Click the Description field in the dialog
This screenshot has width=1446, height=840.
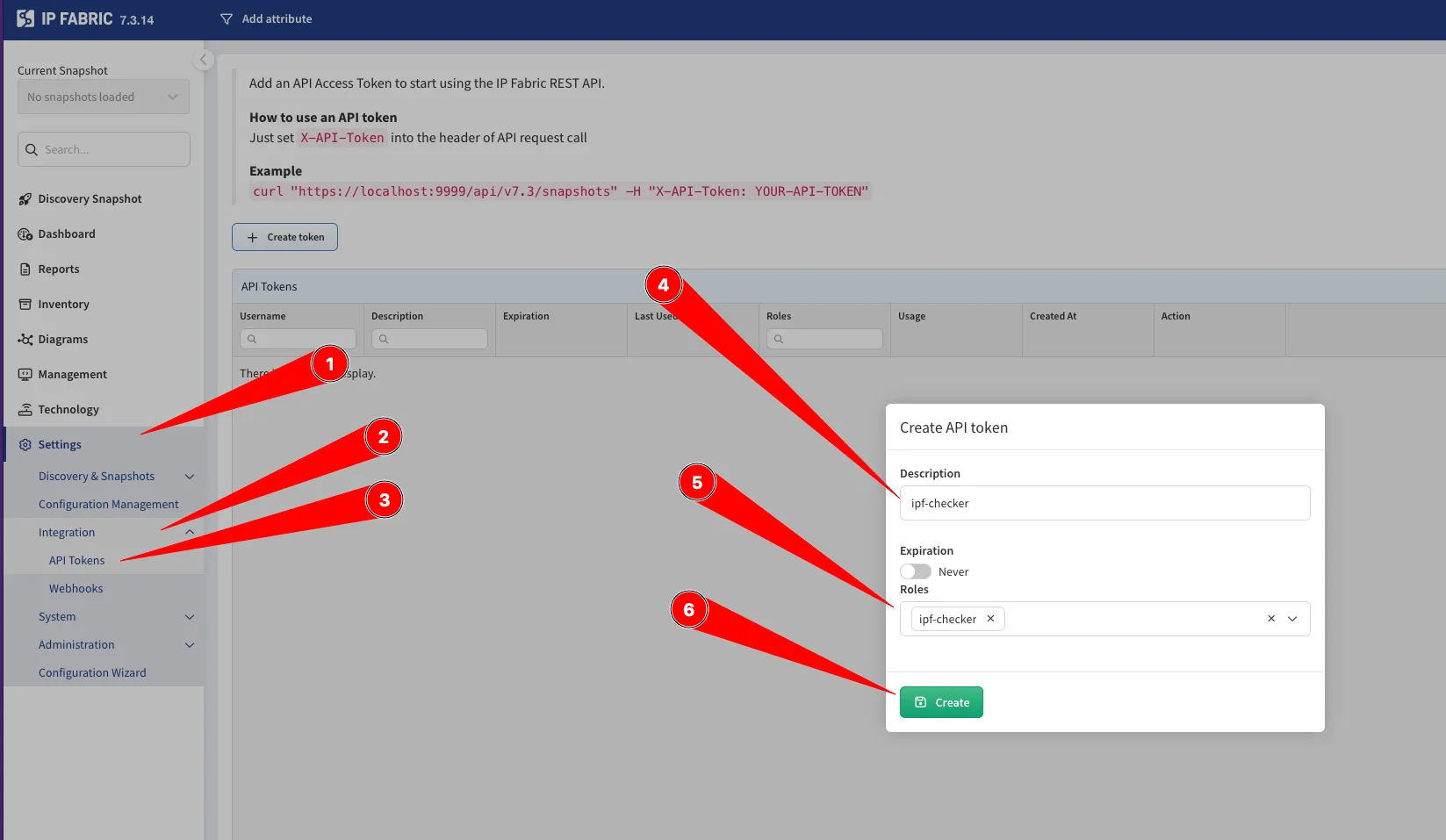[x=1104, y=503]
